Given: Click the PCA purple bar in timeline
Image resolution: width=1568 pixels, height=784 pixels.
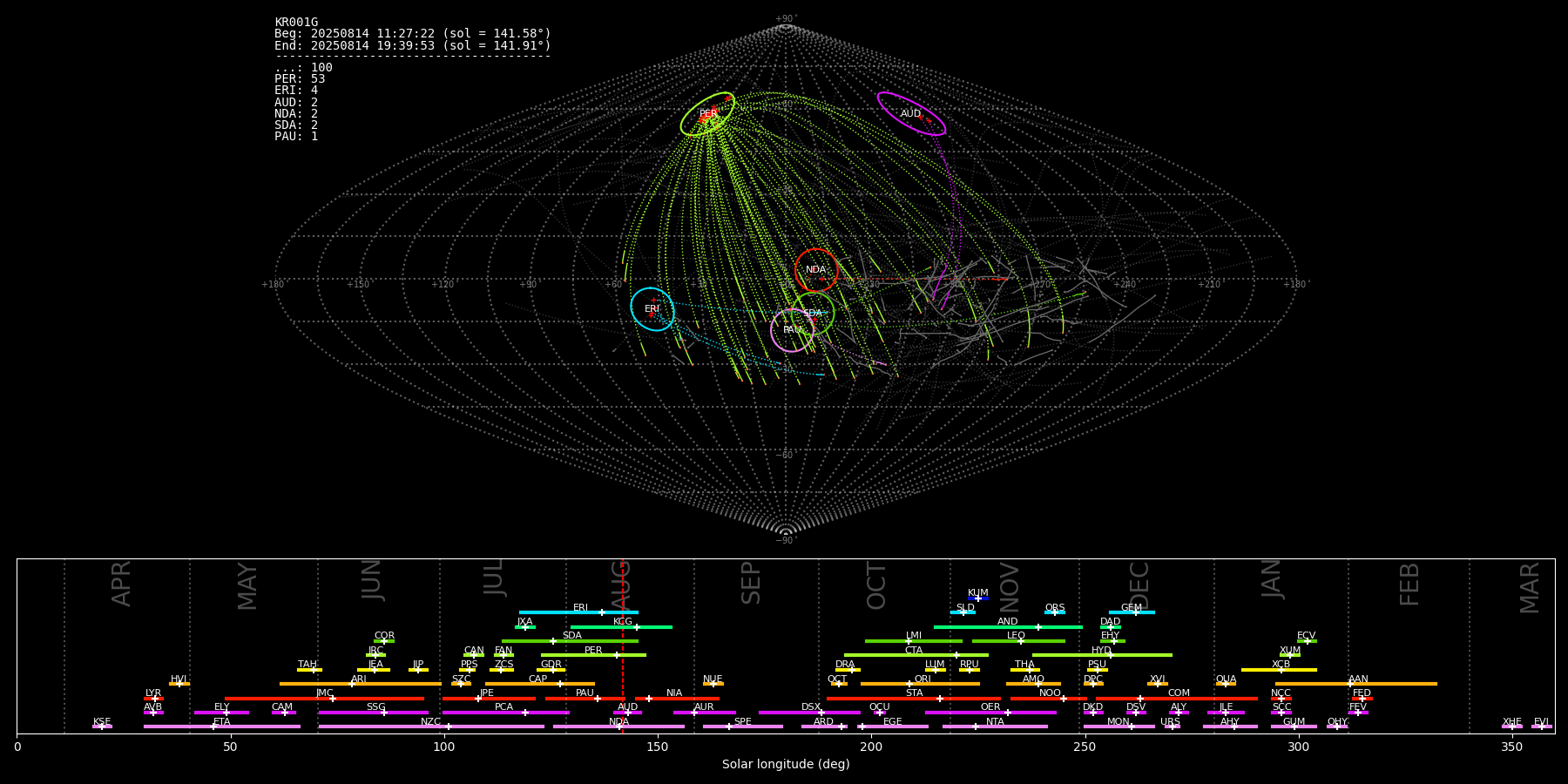Looking at the screenshot, I should point(505,713).
